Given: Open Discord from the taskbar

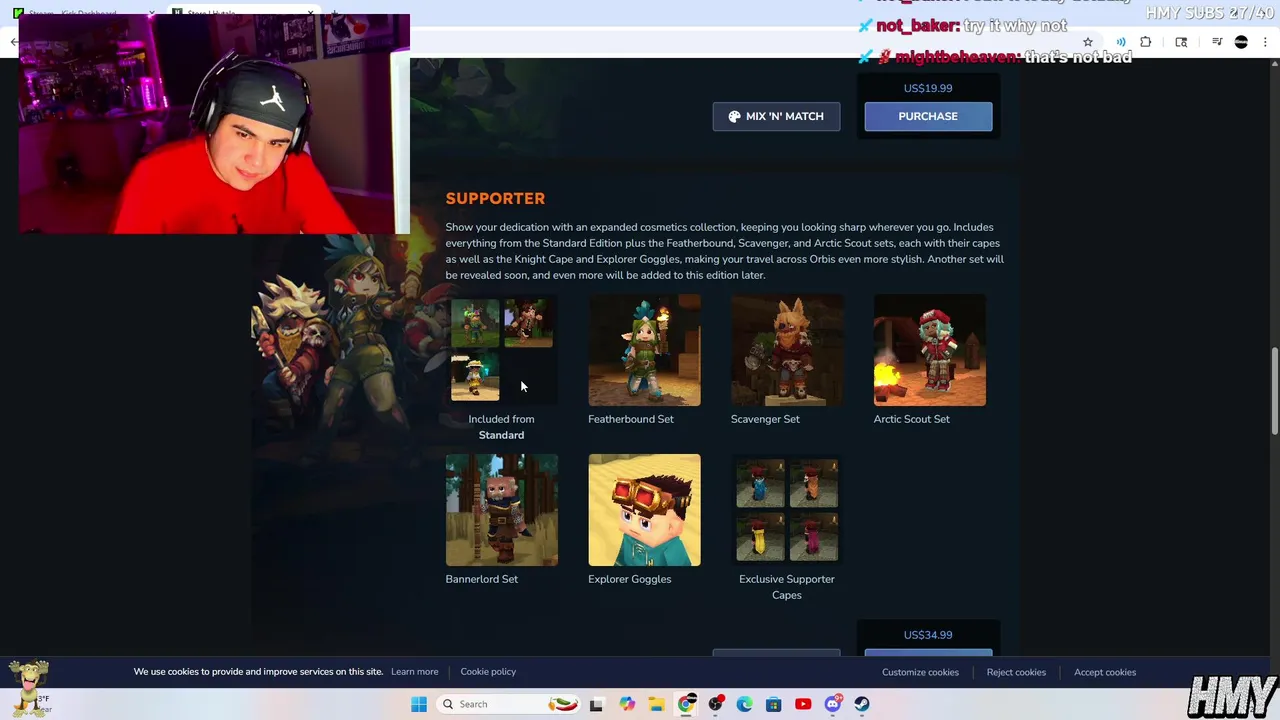Looking at the screenshot, I should coord(833,704).
